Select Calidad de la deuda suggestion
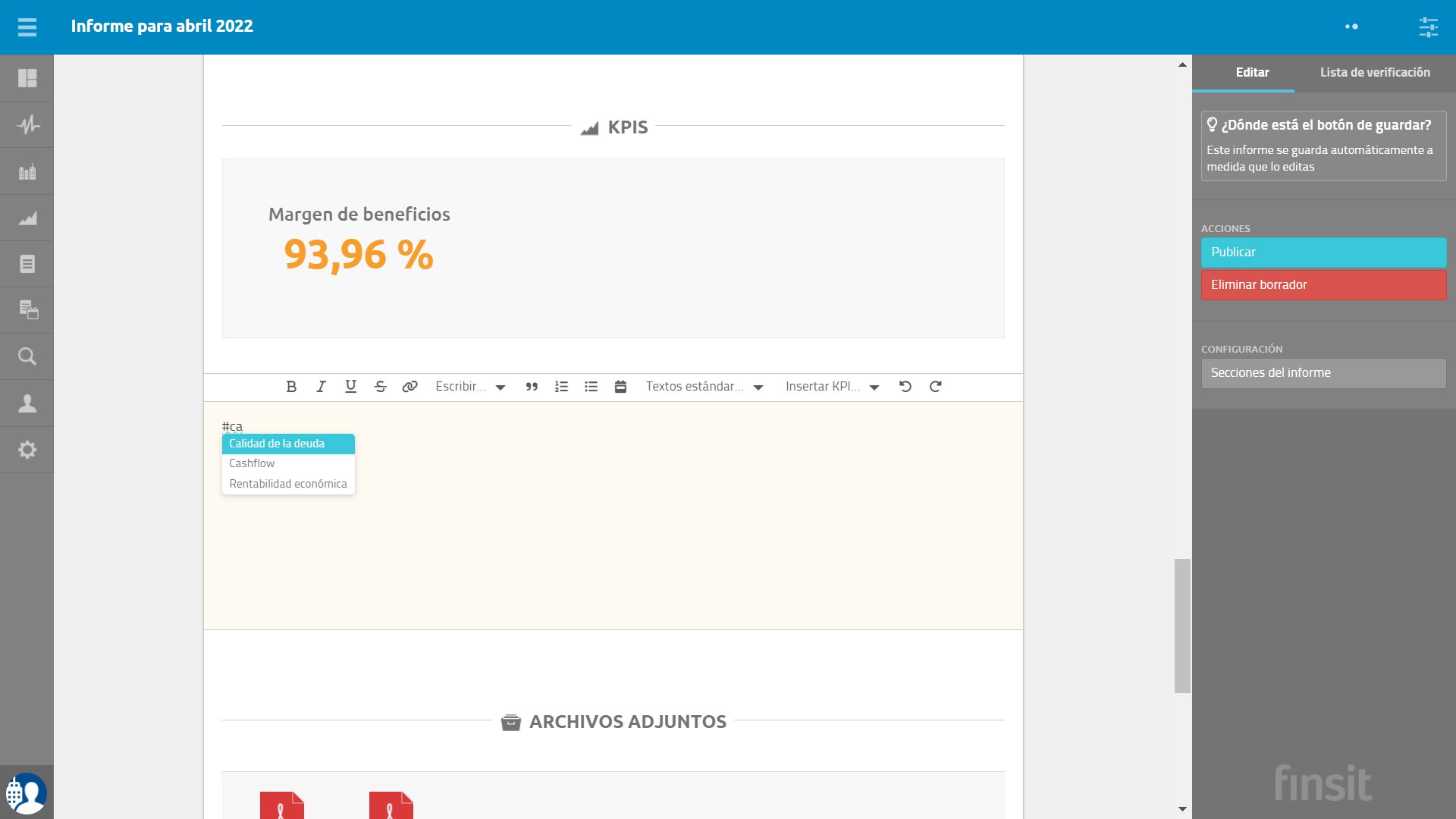1456x819 pixels. point(288,444)
